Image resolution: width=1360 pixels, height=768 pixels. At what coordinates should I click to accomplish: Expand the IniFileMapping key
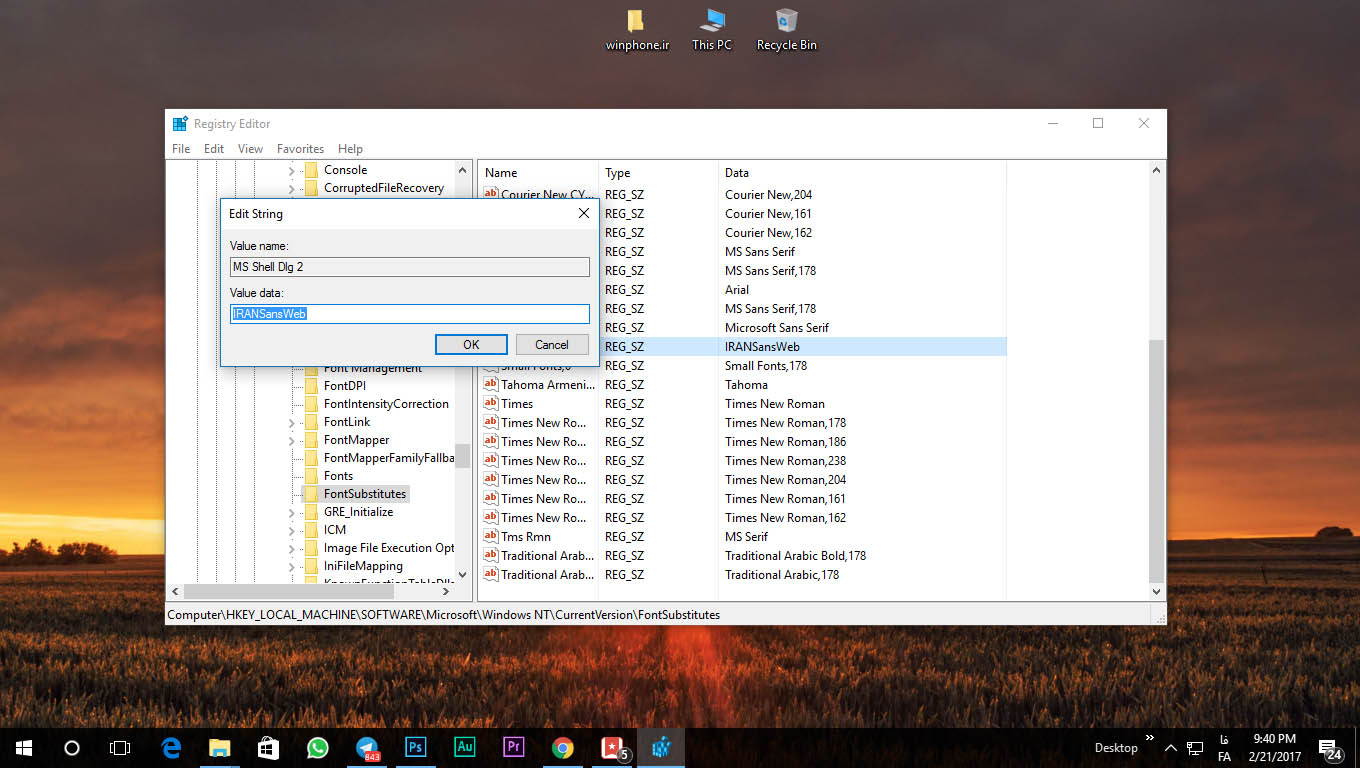click(291, 566)
